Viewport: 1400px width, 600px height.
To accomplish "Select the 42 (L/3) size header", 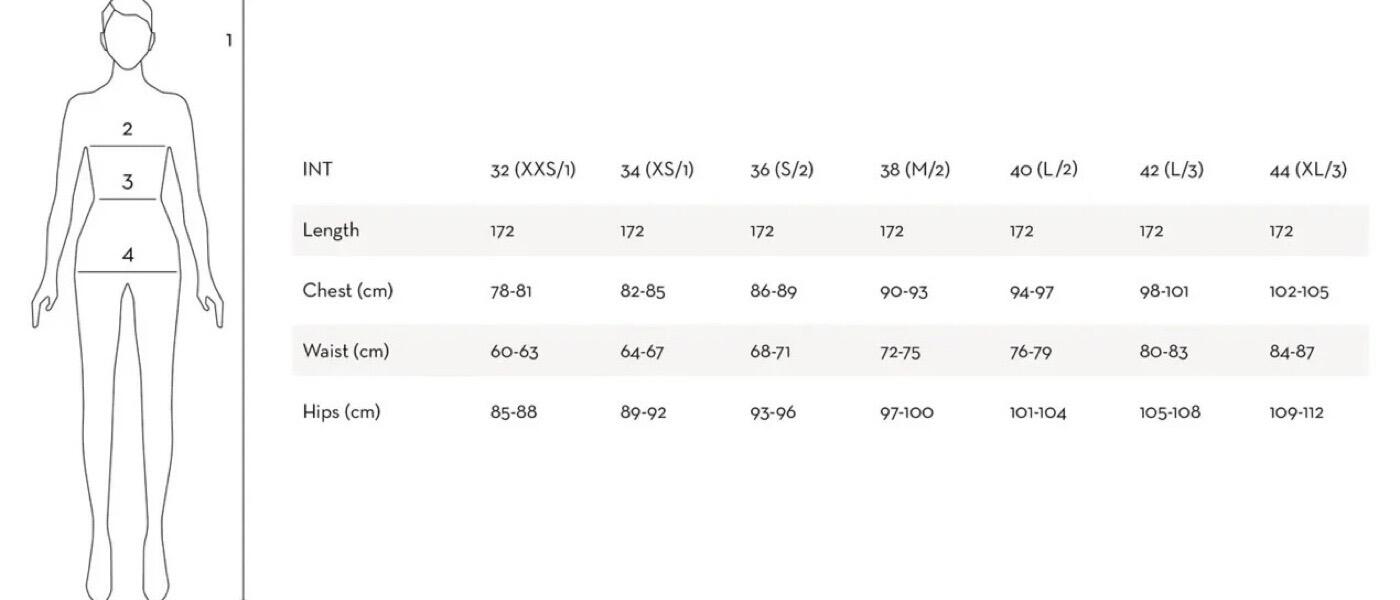I will tap(1172, 170).
